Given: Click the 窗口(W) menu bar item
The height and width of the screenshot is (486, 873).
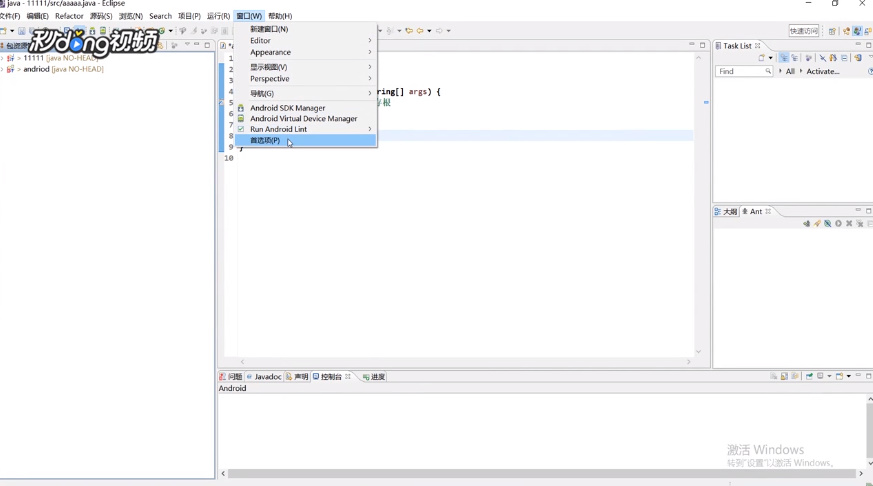Looking at the screenshot, I should tap(249, 16).
